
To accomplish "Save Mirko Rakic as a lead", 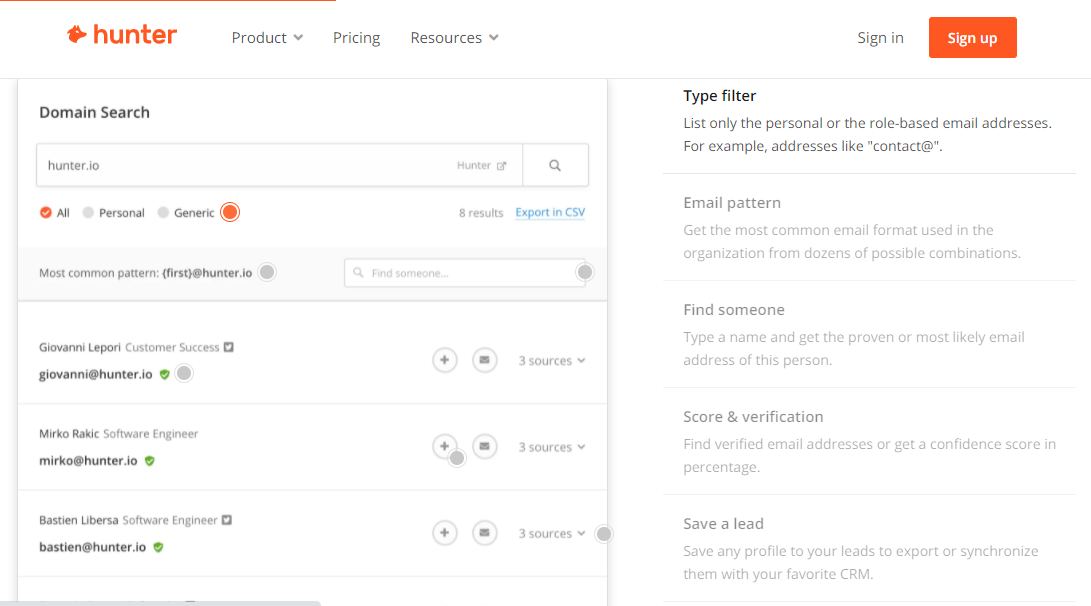I will [445, 446].
